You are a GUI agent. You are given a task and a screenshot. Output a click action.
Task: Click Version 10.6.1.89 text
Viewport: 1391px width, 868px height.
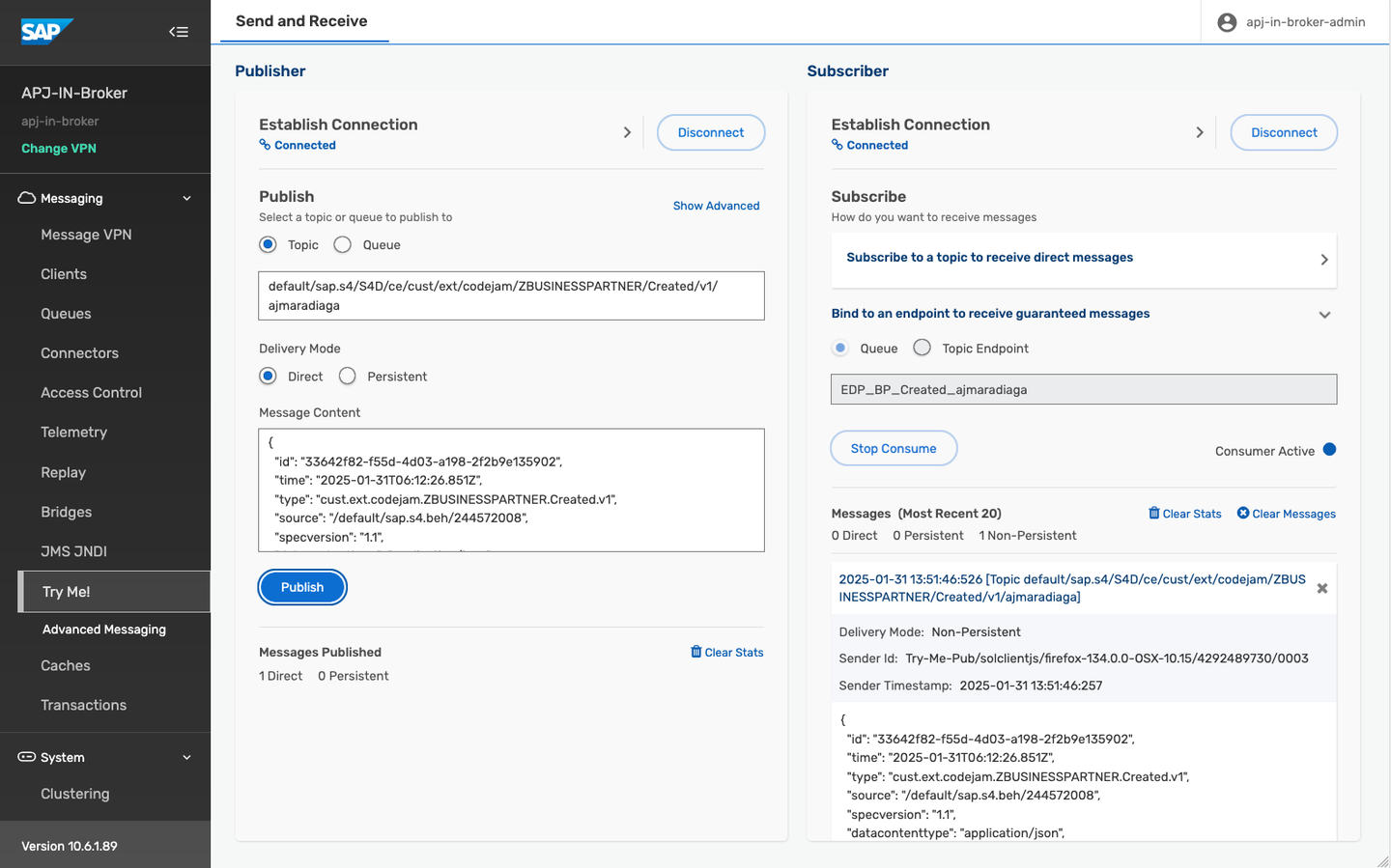coord(70,846)
